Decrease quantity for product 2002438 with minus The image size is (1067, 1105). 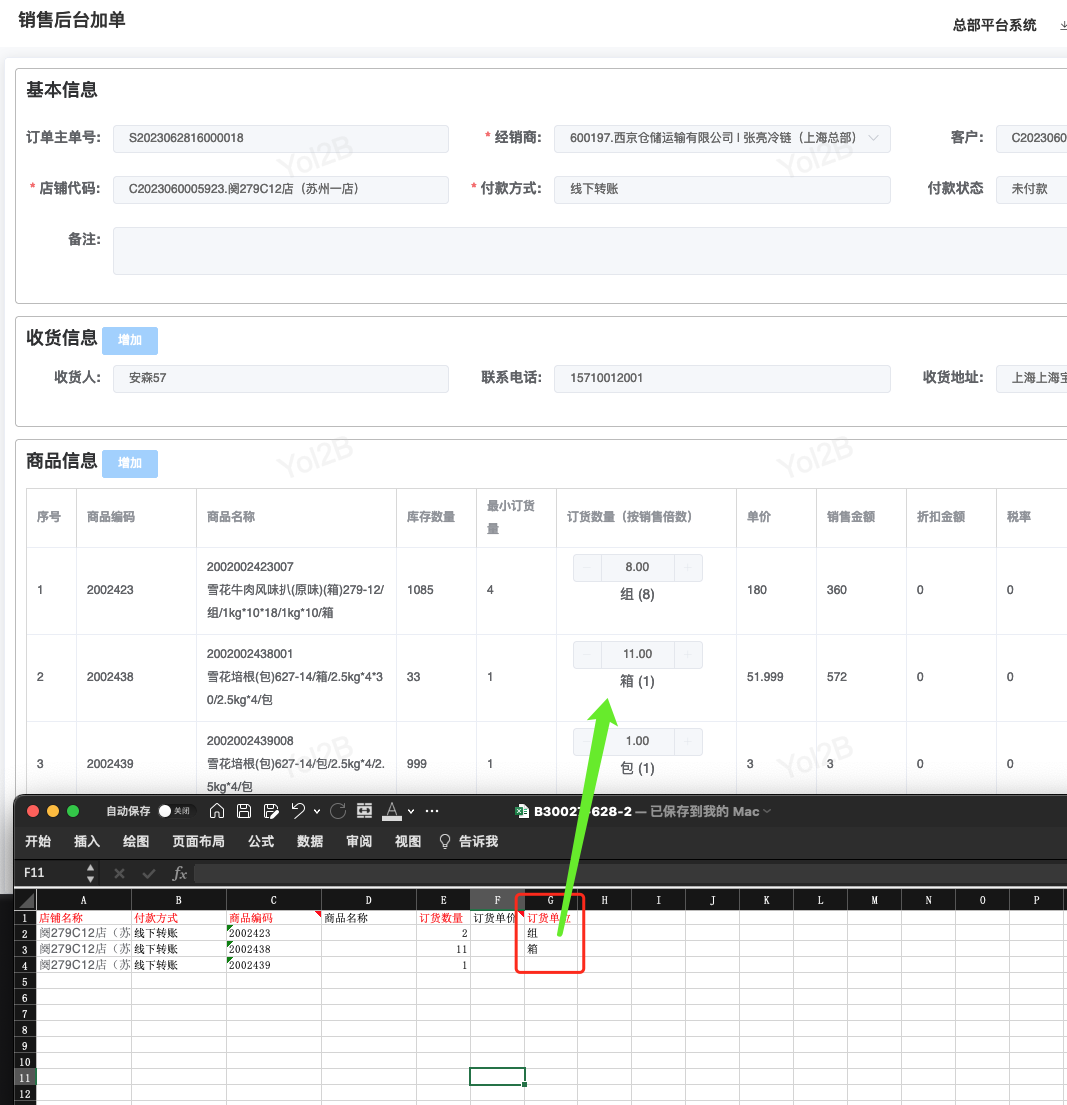click(x=587, y=655)
